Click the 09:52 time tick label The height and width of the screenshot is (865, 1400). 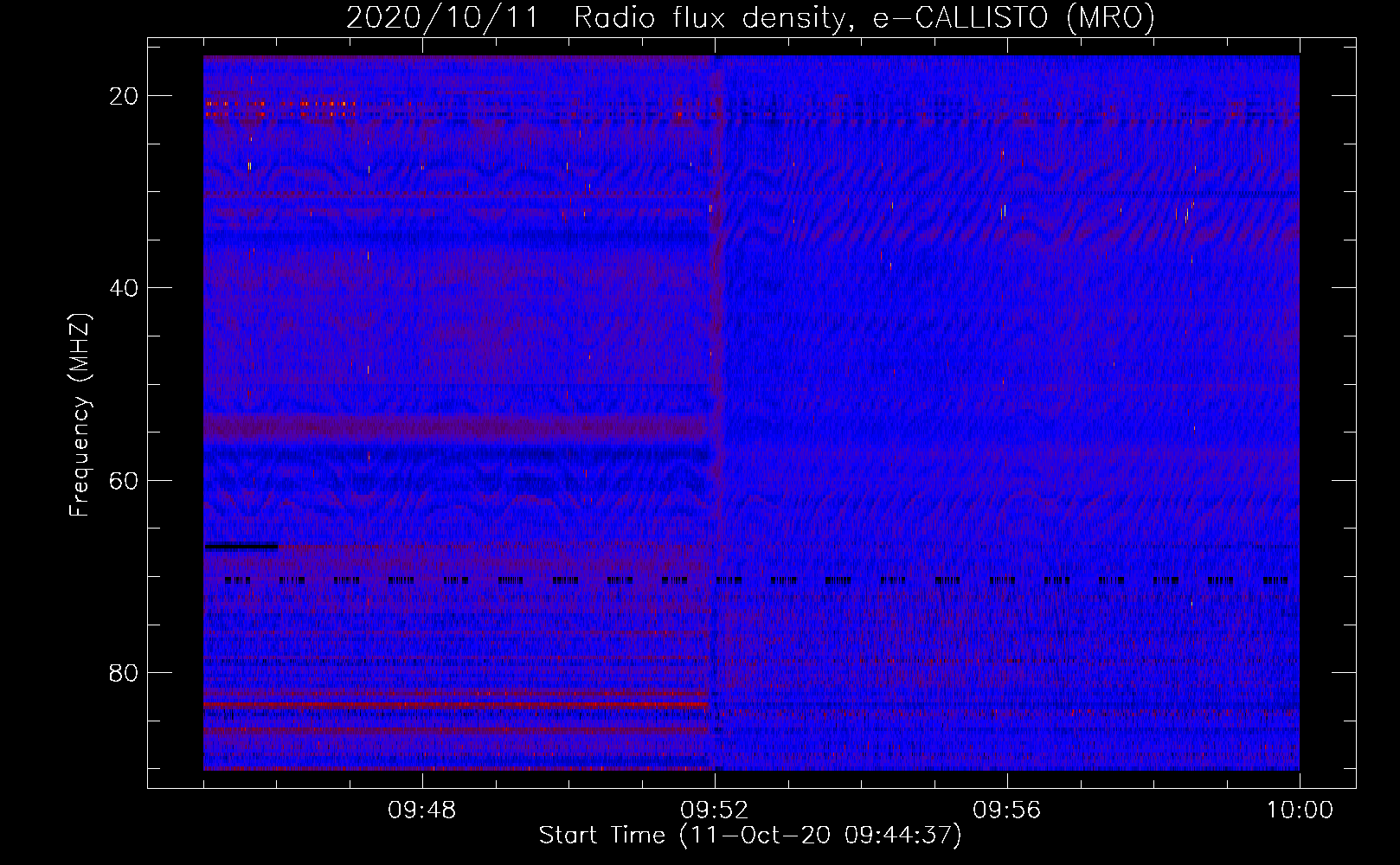click(x=715, y=811)
